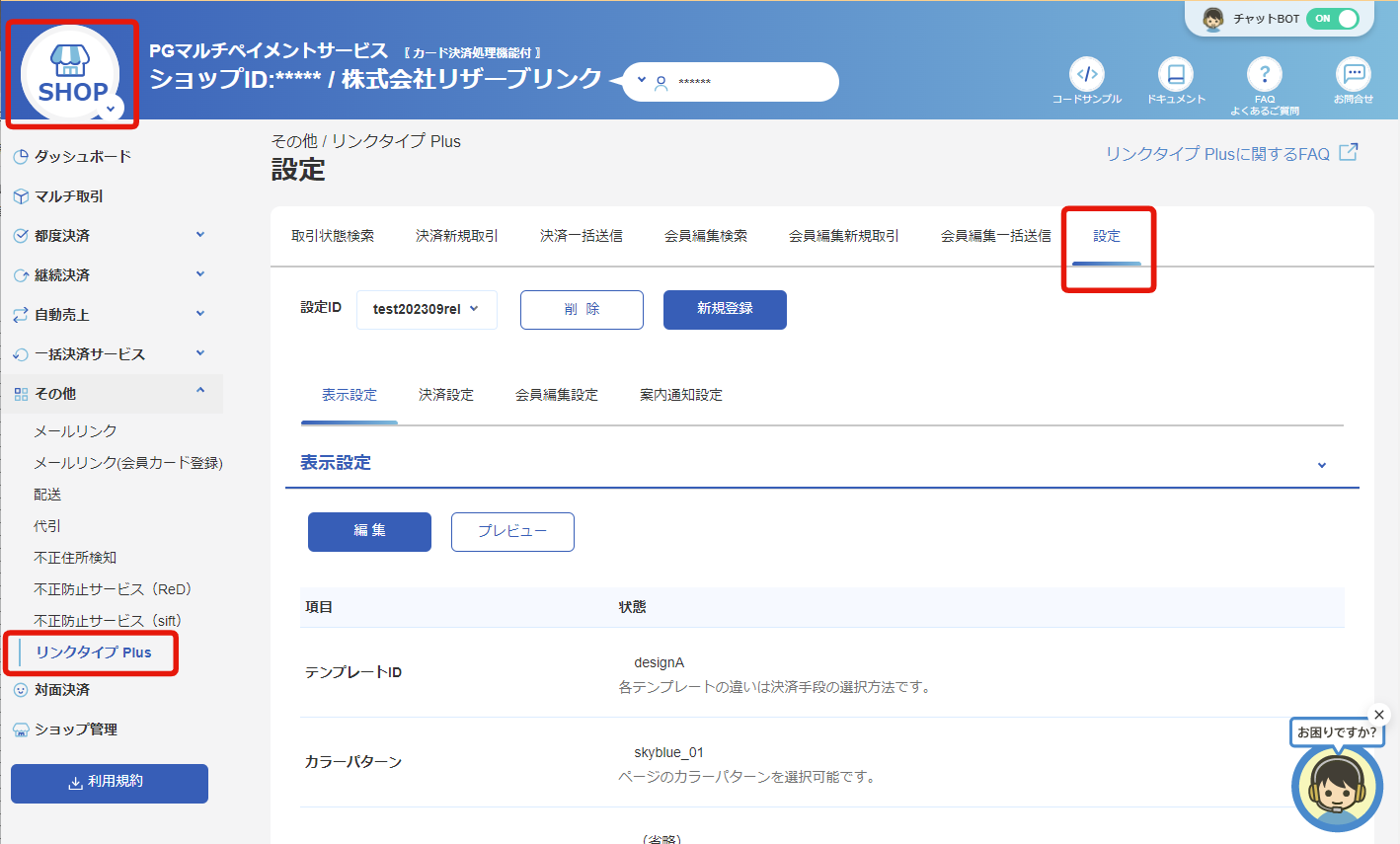Switch to the 決済一括送信 tab
Screen dimensions: 1400x844
582,236
